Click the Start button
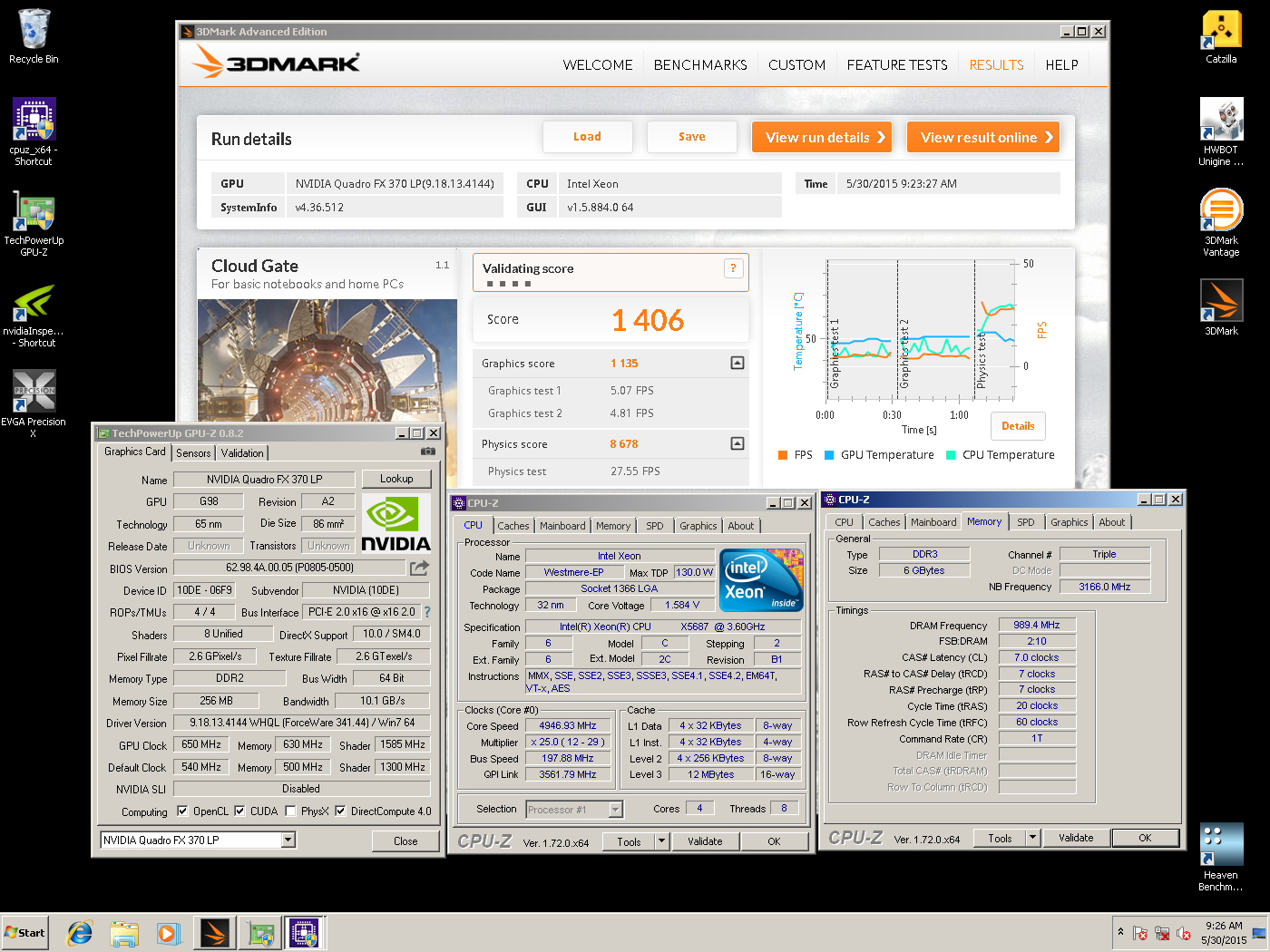This screenshot has height=952, width=1270. [24, 933]
